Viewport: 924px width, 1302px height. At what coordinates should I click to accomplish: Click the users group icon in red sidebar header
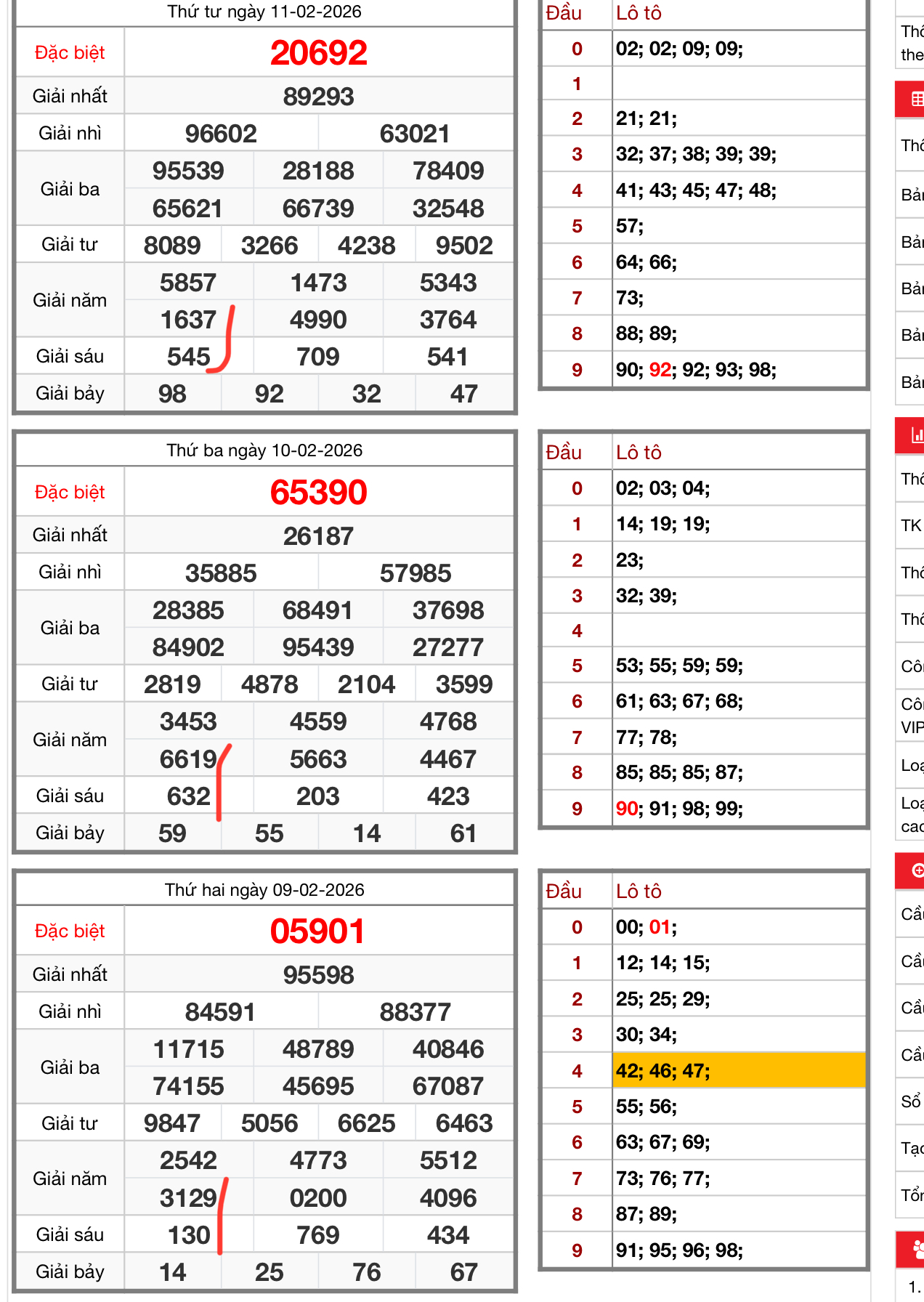(917, 1250)
